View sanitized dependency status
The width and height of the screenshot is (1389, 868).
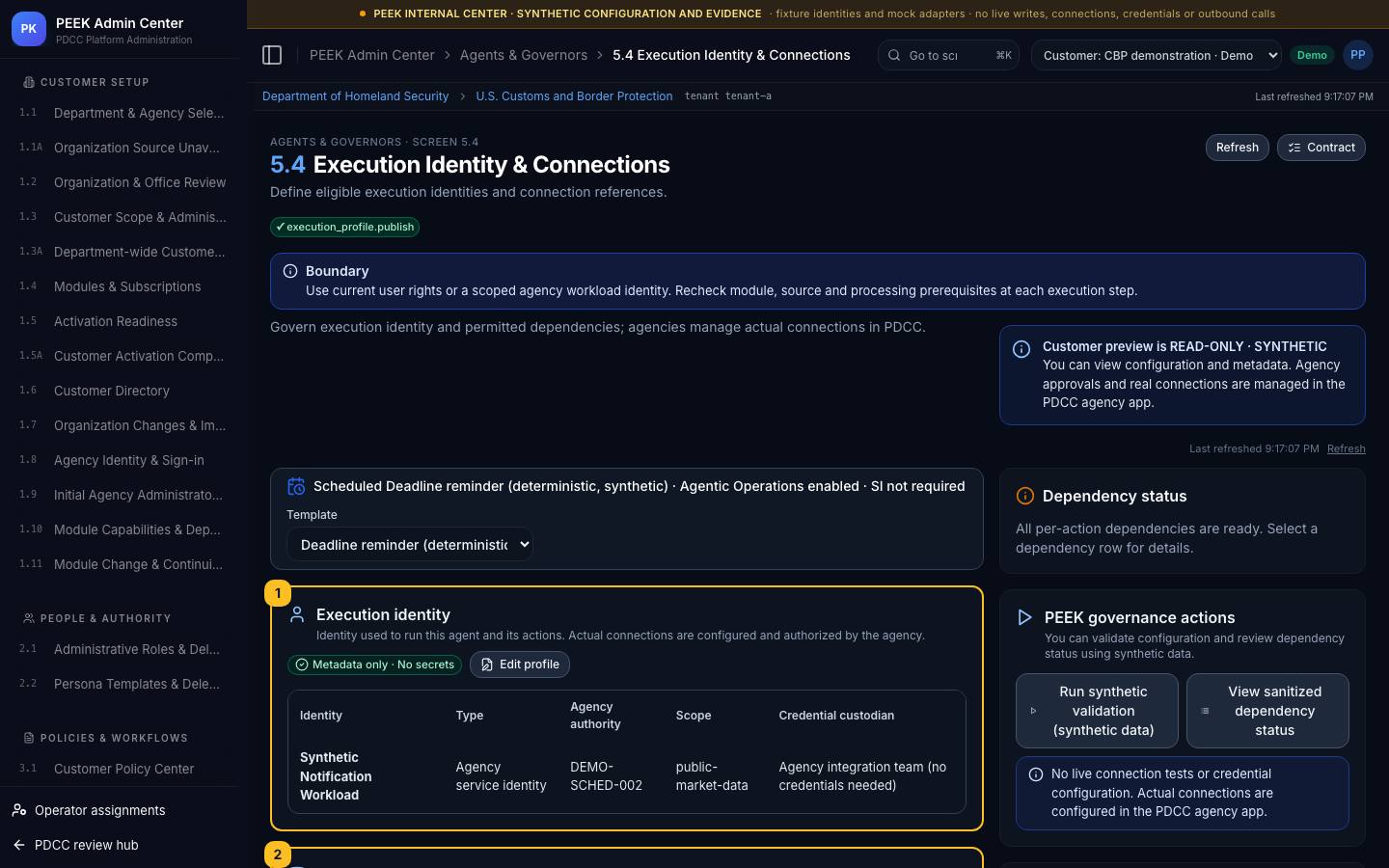[1267, 711]
